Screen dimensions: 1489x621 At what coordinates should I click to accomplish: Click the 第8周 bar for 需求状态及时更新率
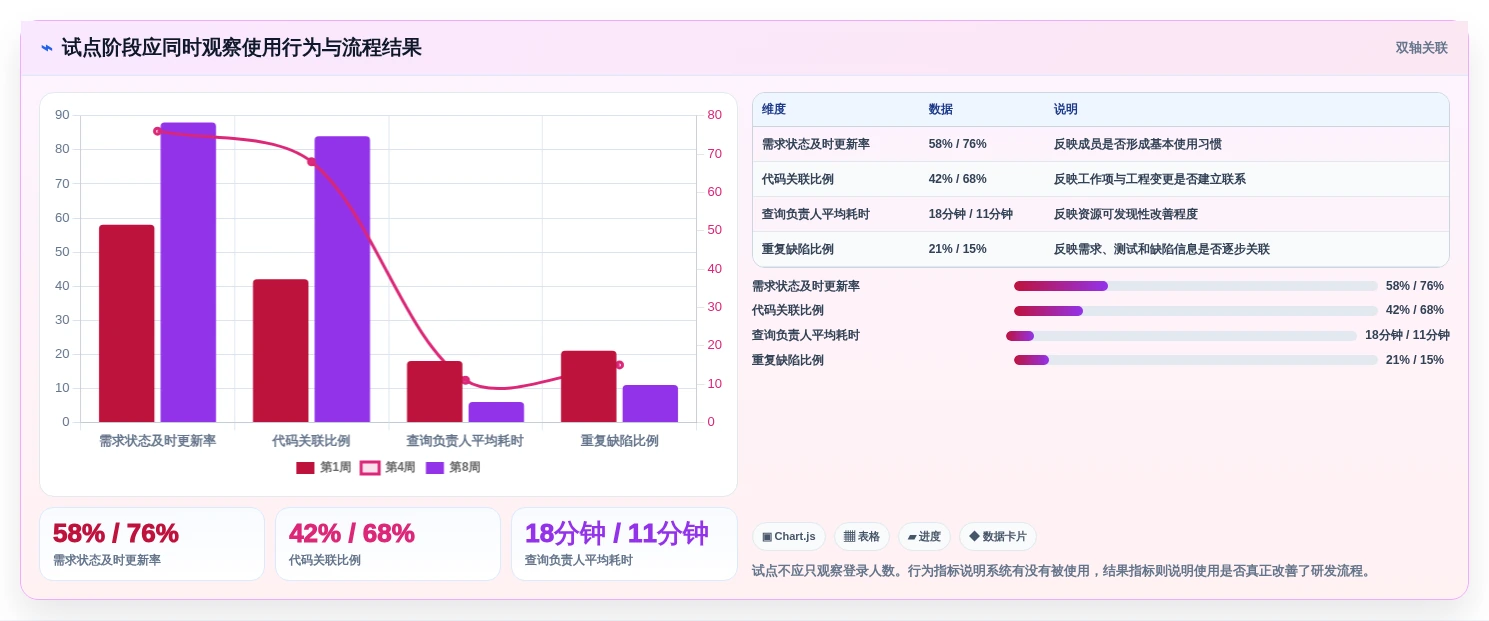pos(188,272)
